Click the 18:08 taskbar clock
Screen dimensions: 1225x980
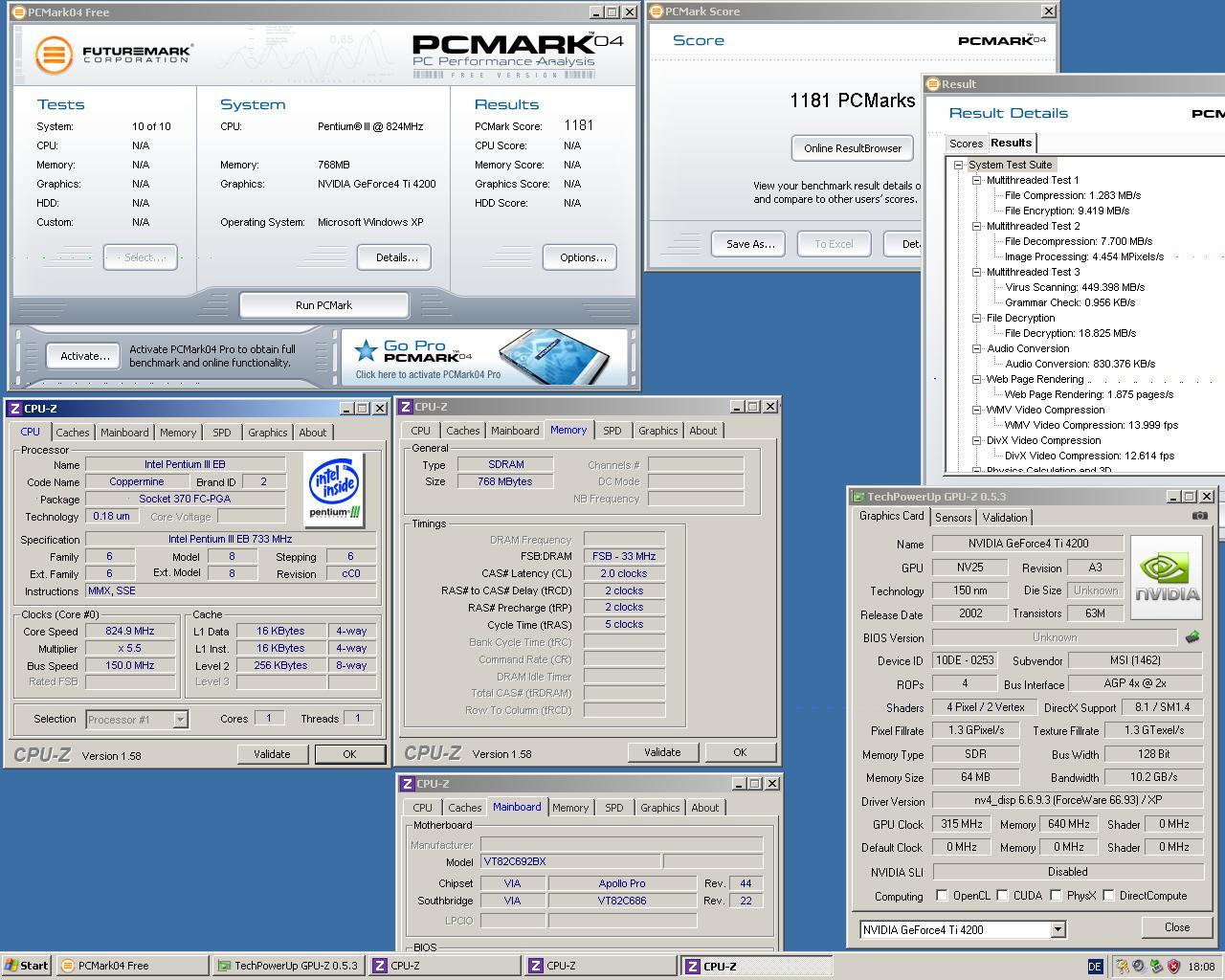(1201, 967)
